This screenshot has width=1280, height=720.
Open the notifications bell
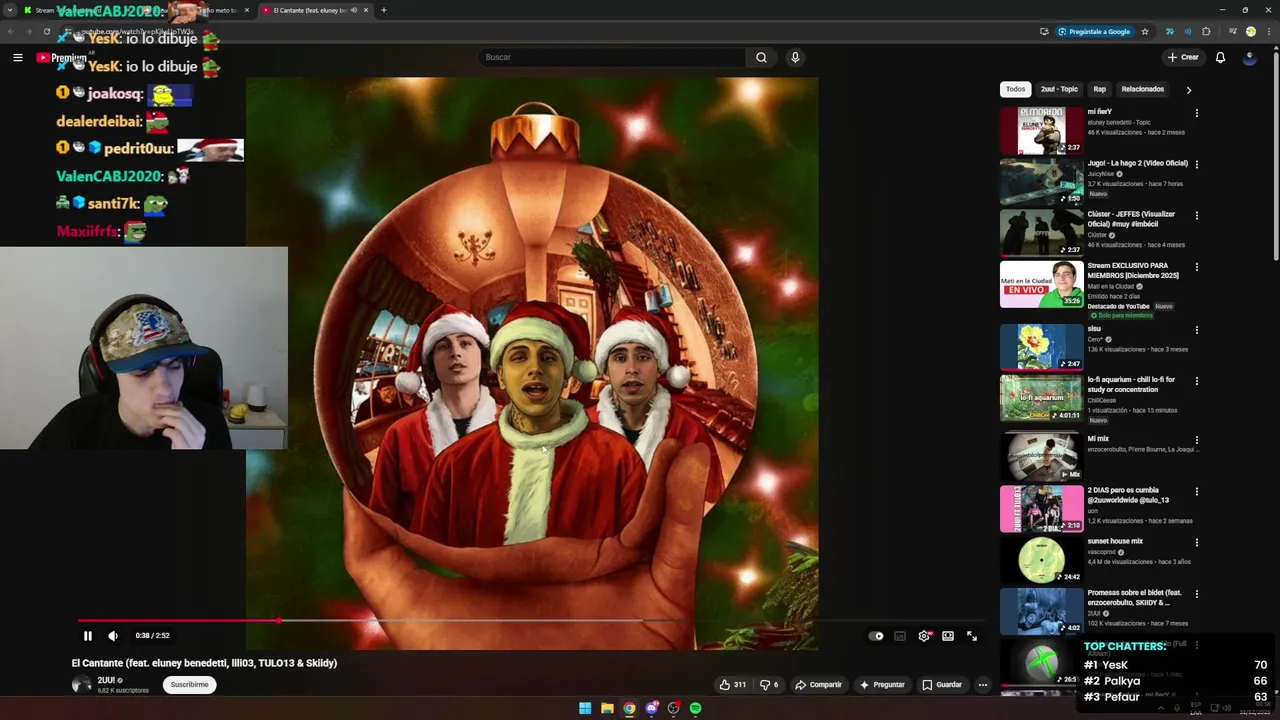tap(1220, 57)
